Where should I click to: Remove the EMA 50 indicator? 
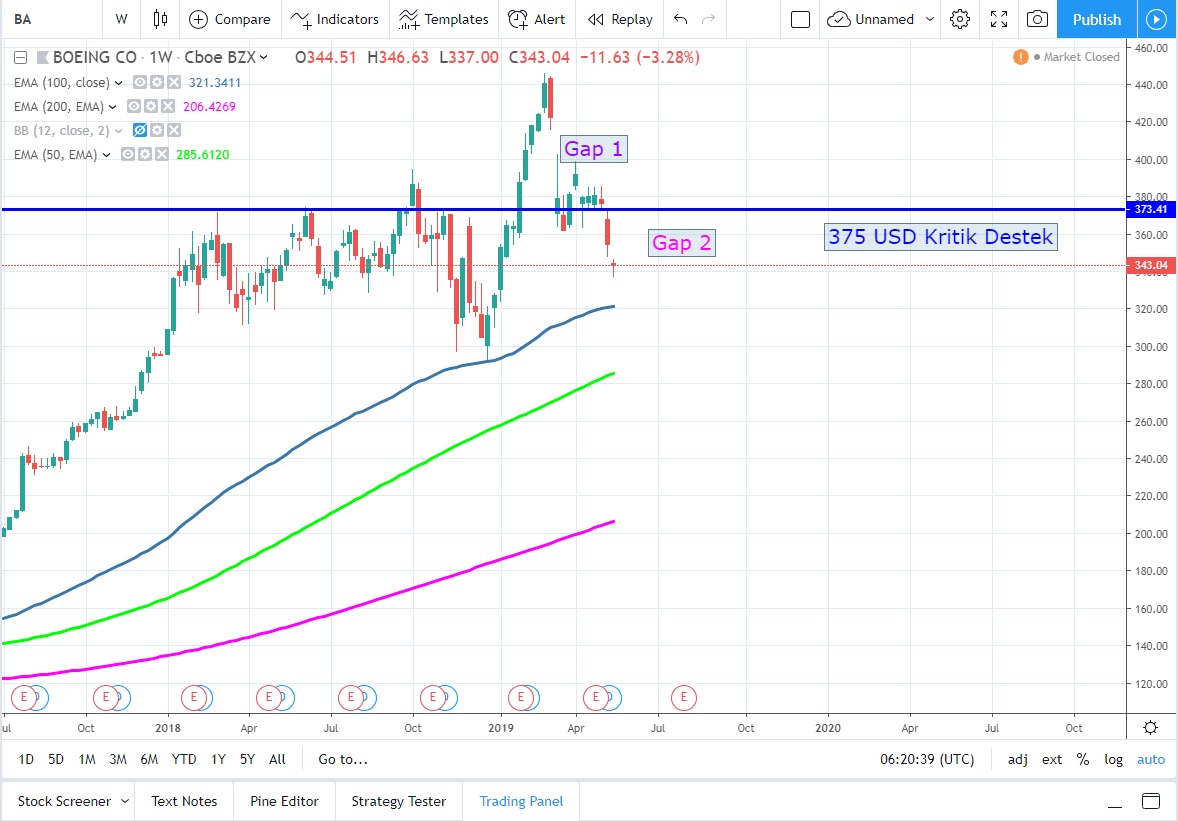tap(162, 155)
